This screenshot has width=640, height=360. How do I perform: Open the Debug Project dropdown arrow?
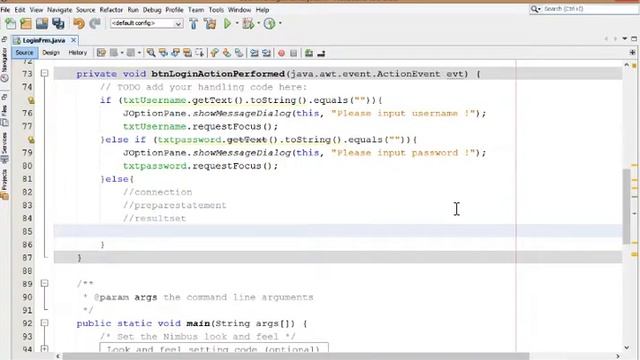coord(258,24)
